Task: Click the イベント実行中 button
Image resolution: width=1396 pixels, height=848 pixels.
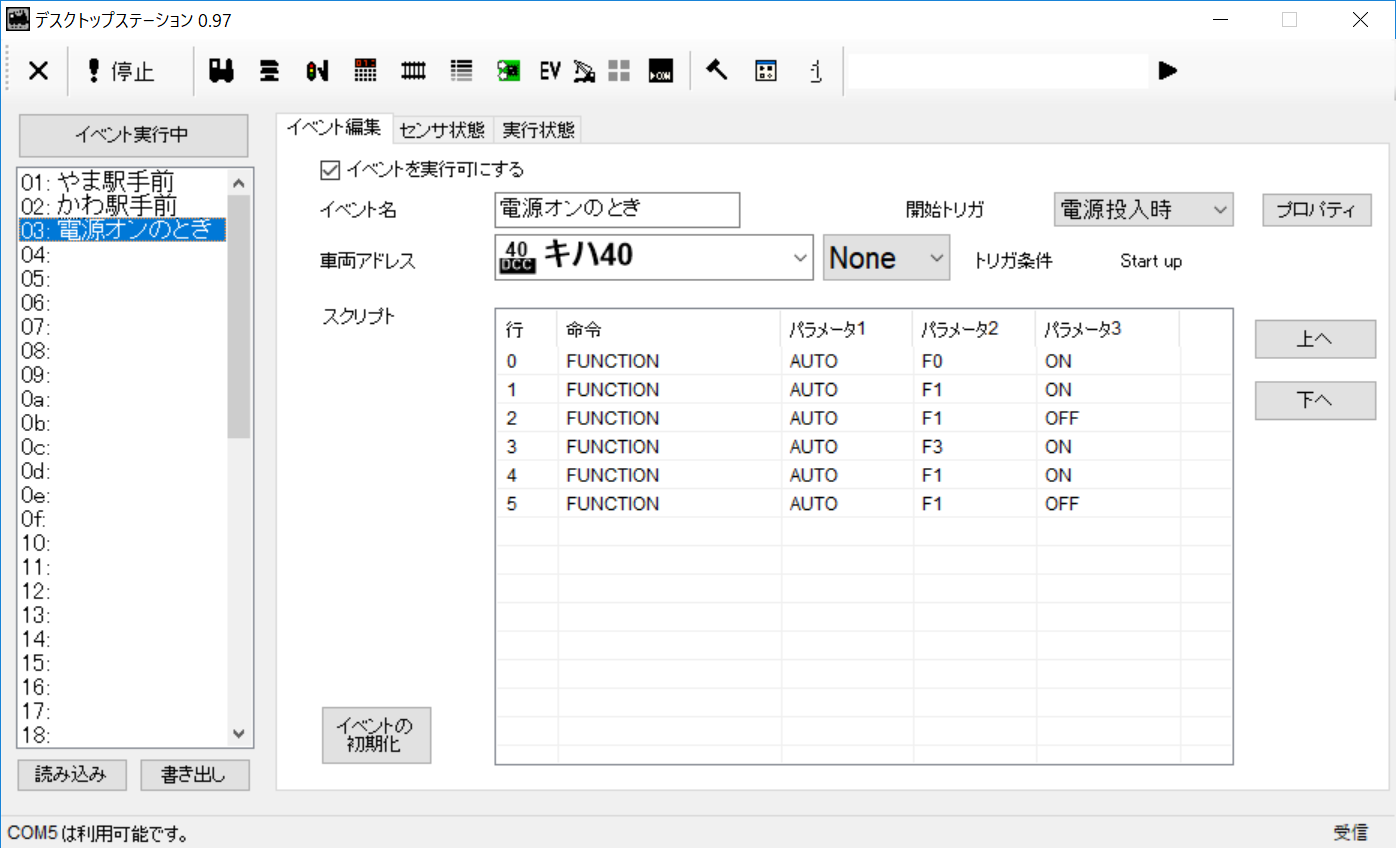Action: [133, 135]
